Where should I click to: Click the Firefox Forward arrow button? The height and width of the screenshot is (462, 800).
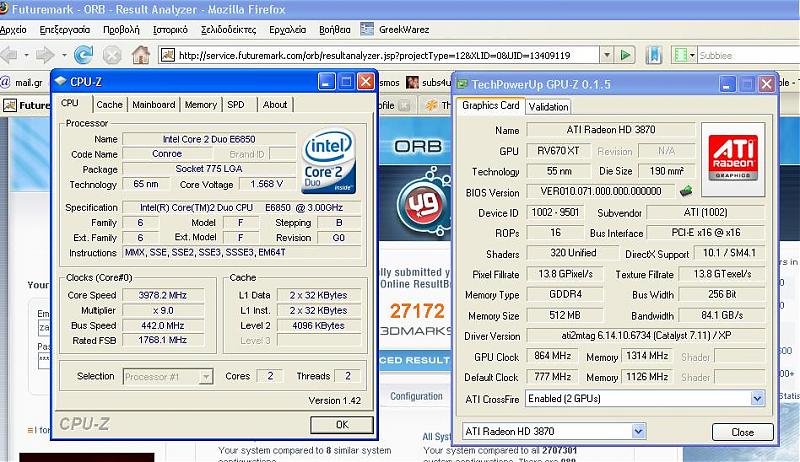pyautogui.click(x=45, y=55)
